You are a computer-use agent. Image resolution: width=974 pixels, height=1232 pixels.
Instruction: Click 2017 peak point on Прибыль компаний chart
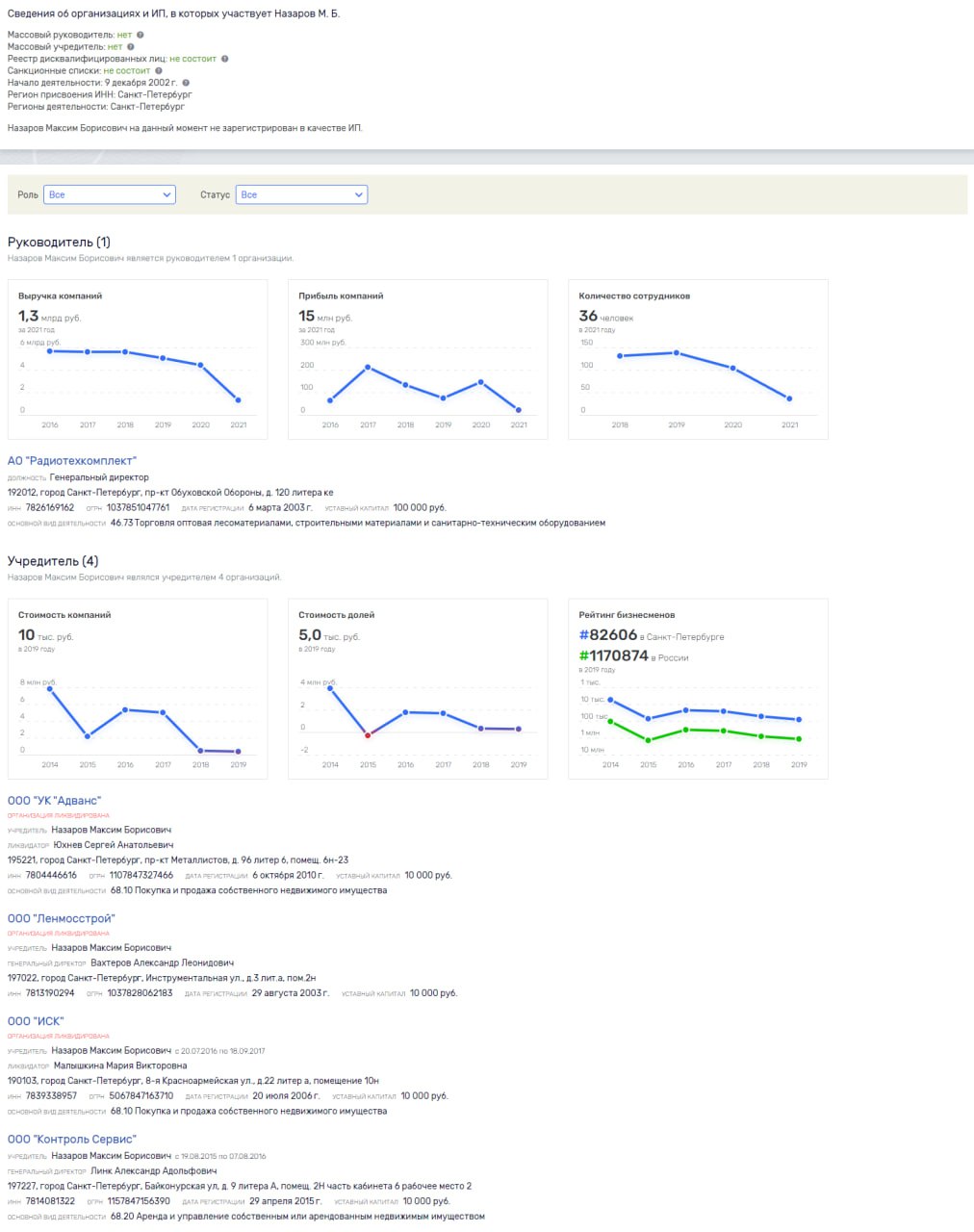click(x=368, y=368)
